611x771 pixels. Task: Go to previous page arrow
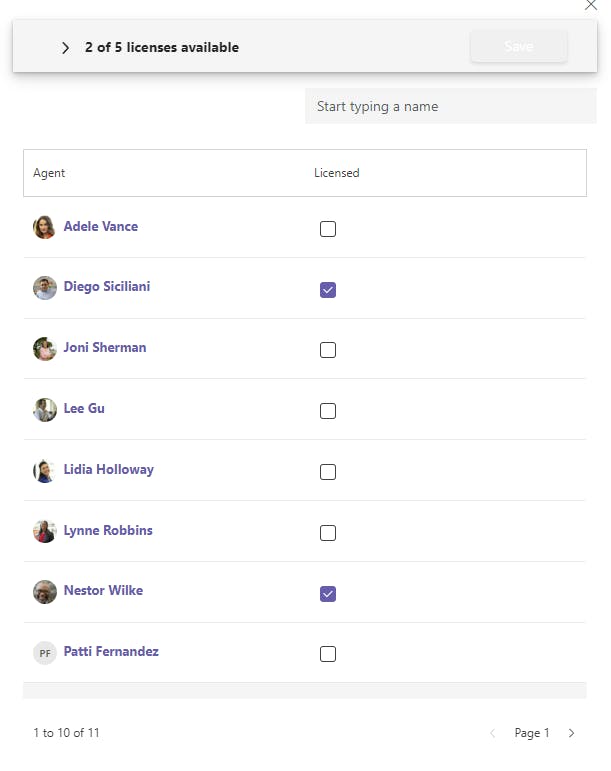click(492, 733)
